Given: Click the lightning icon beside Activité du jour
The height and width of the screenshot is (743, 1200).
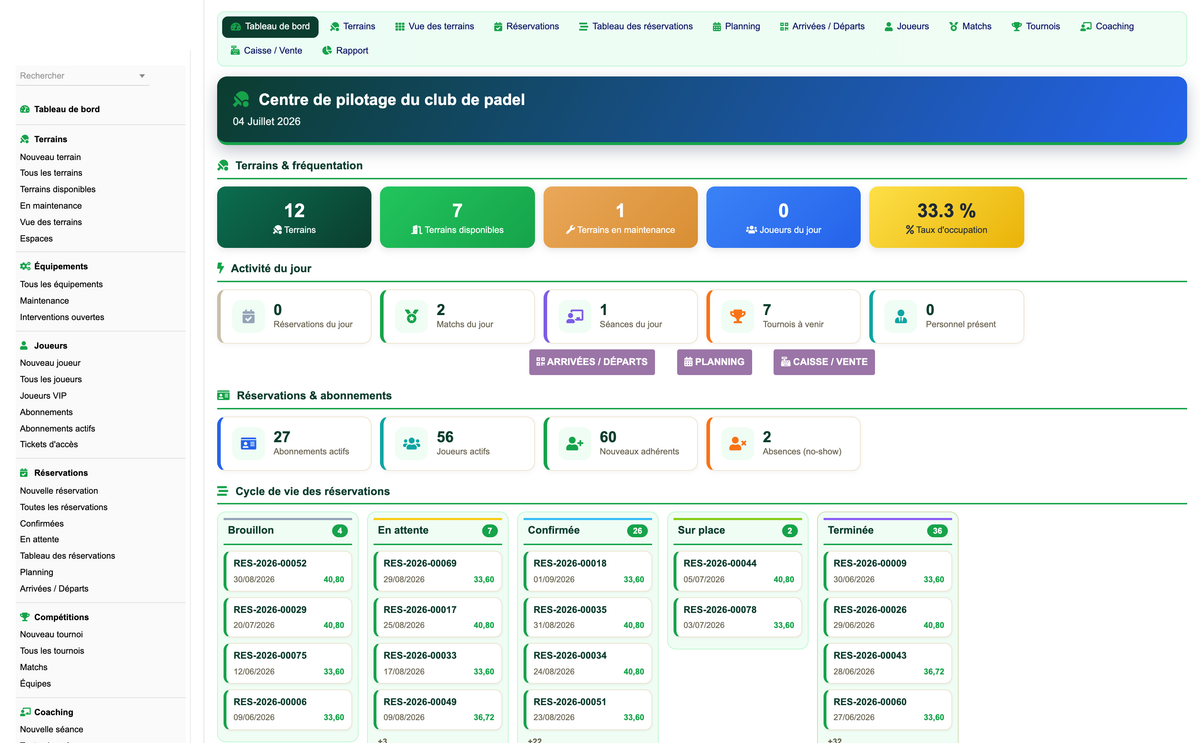Looking at the screenshot, I should 222,268.
